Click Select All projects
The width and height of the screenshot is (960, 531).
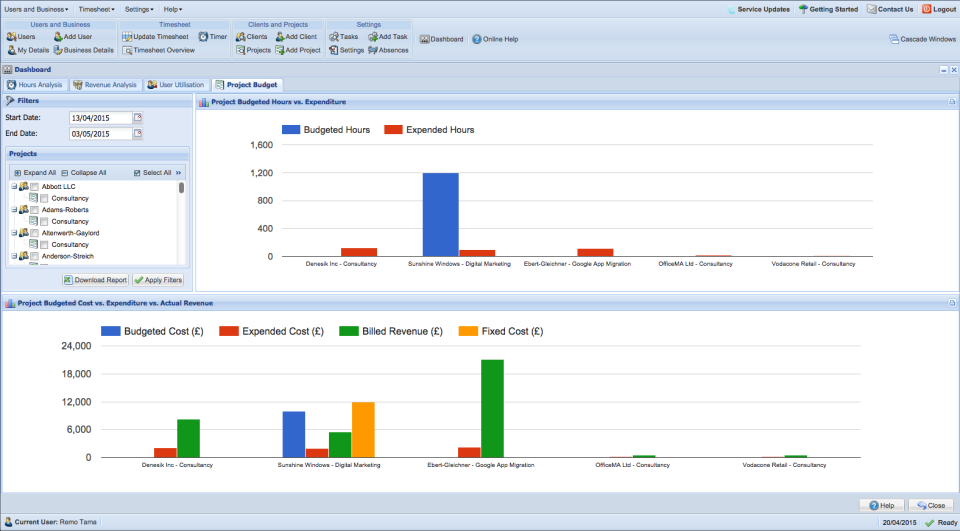pos(152,173)
